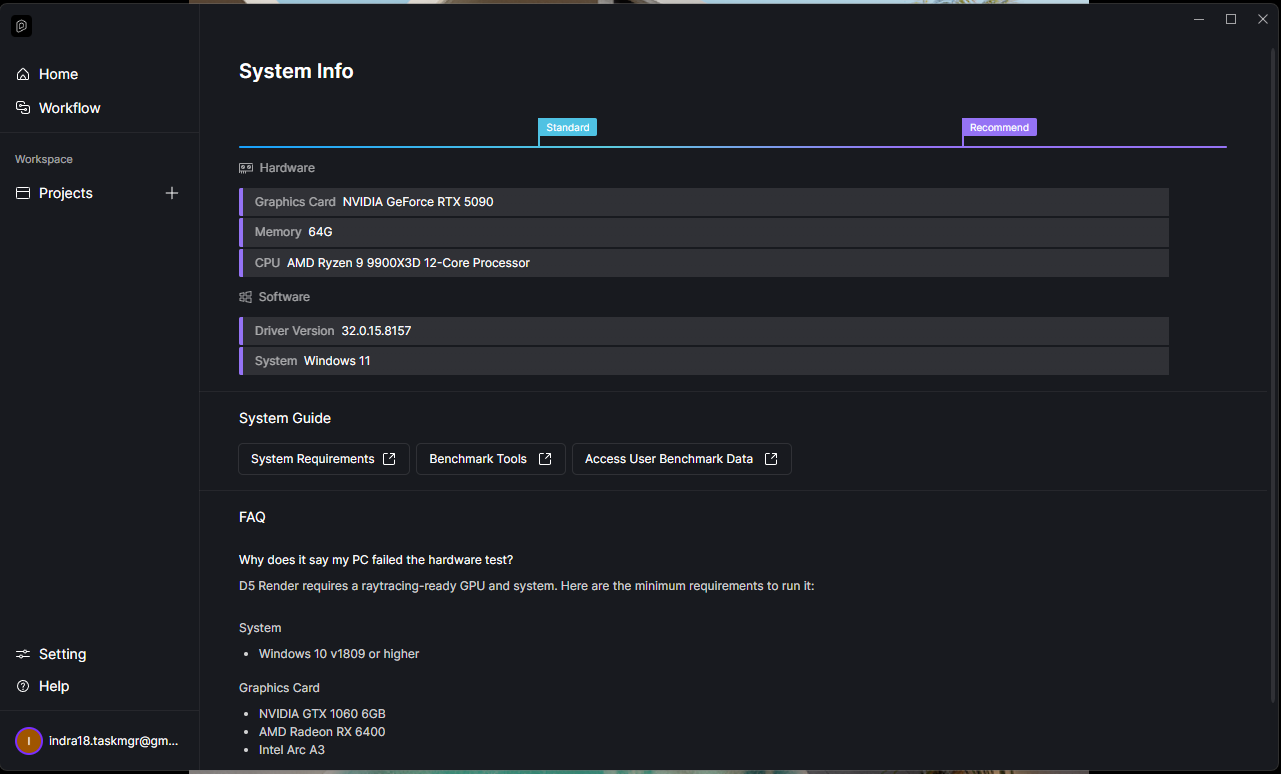Open the Help menu

click(x=54, y=686)
